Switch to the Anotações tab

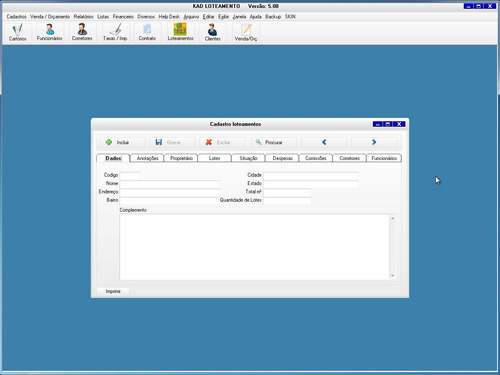point(147,158)
